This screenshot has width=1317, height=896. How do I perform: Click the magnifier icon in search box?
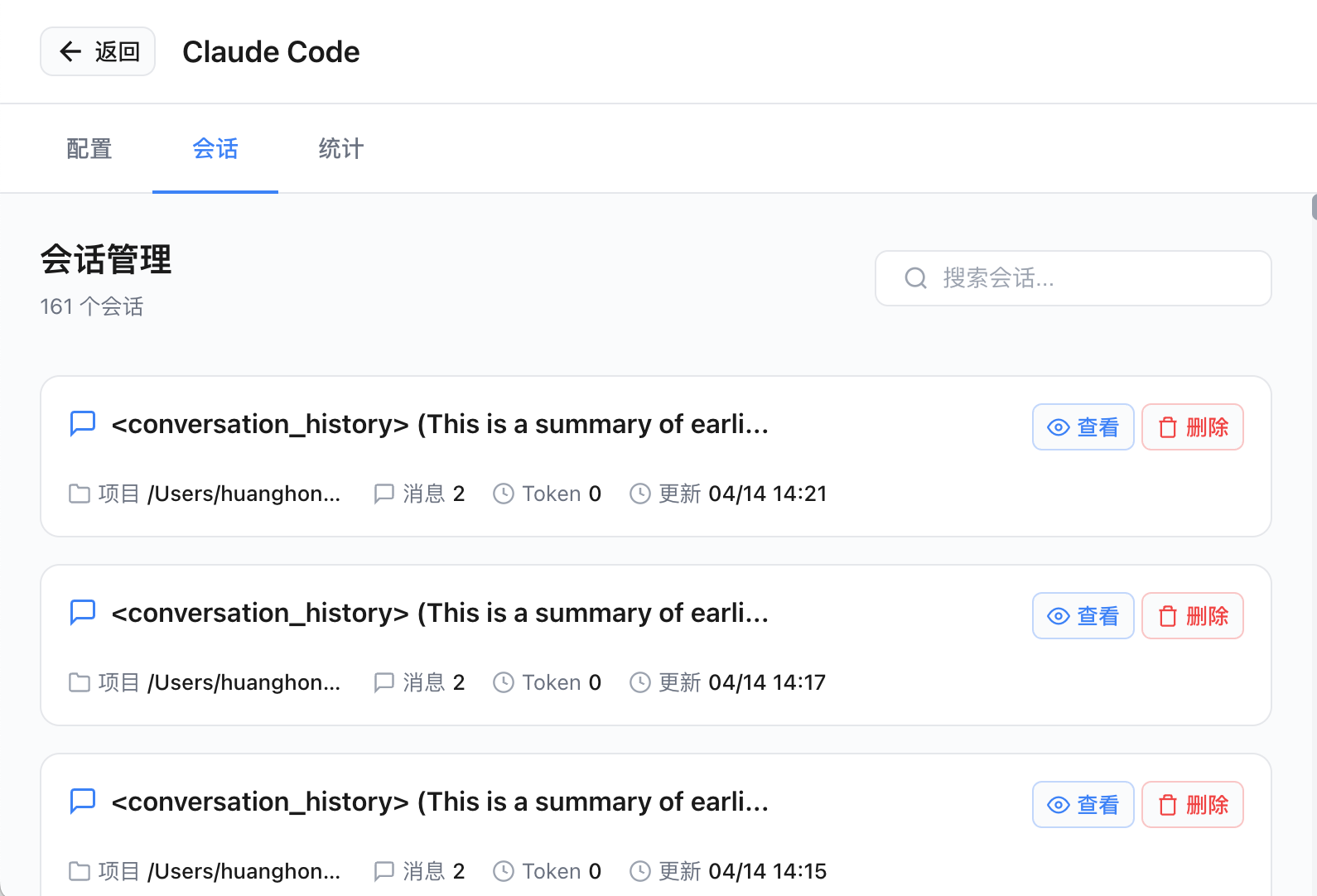click(915, 278)
